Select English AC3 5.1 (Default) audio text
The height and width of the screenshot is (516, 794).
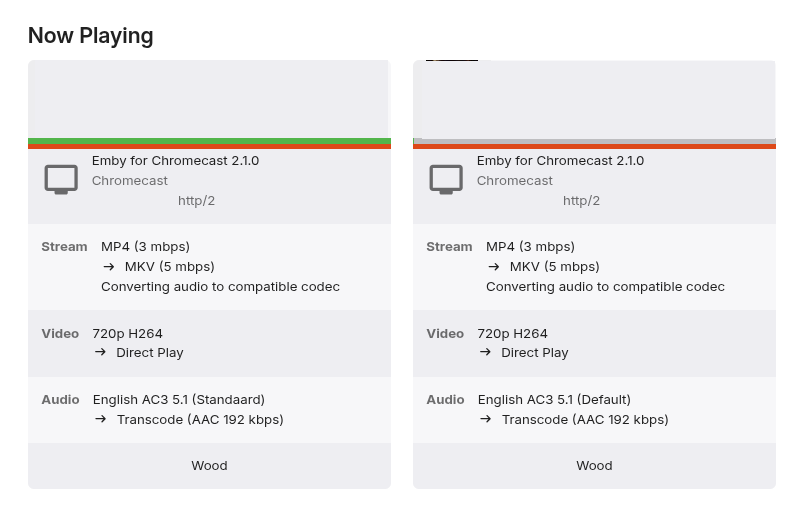click(x=554, y=399)
